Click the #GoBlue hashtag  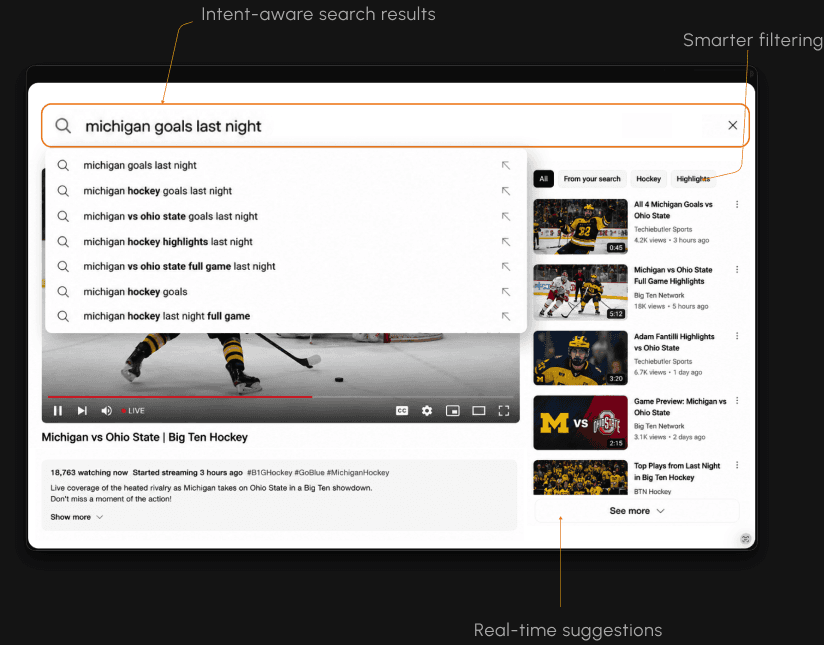[309, 473]
